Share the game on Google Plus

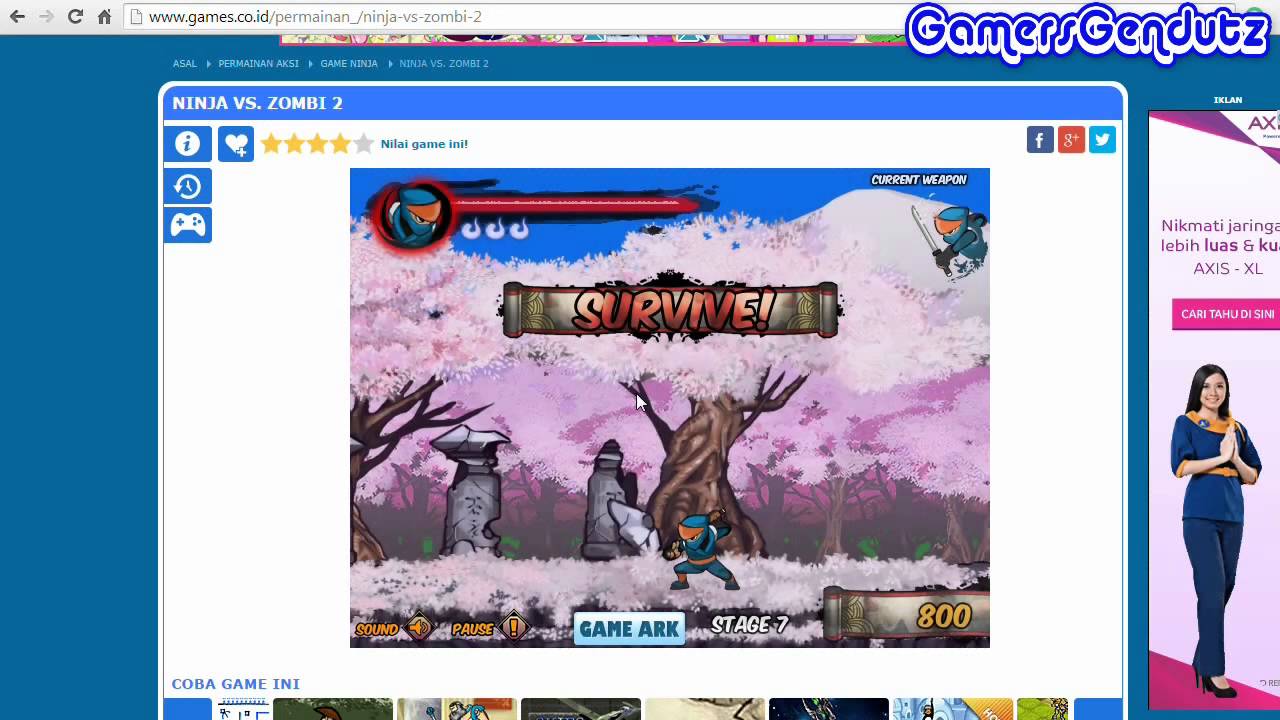pyautogui.click(x=1071, y=140)
